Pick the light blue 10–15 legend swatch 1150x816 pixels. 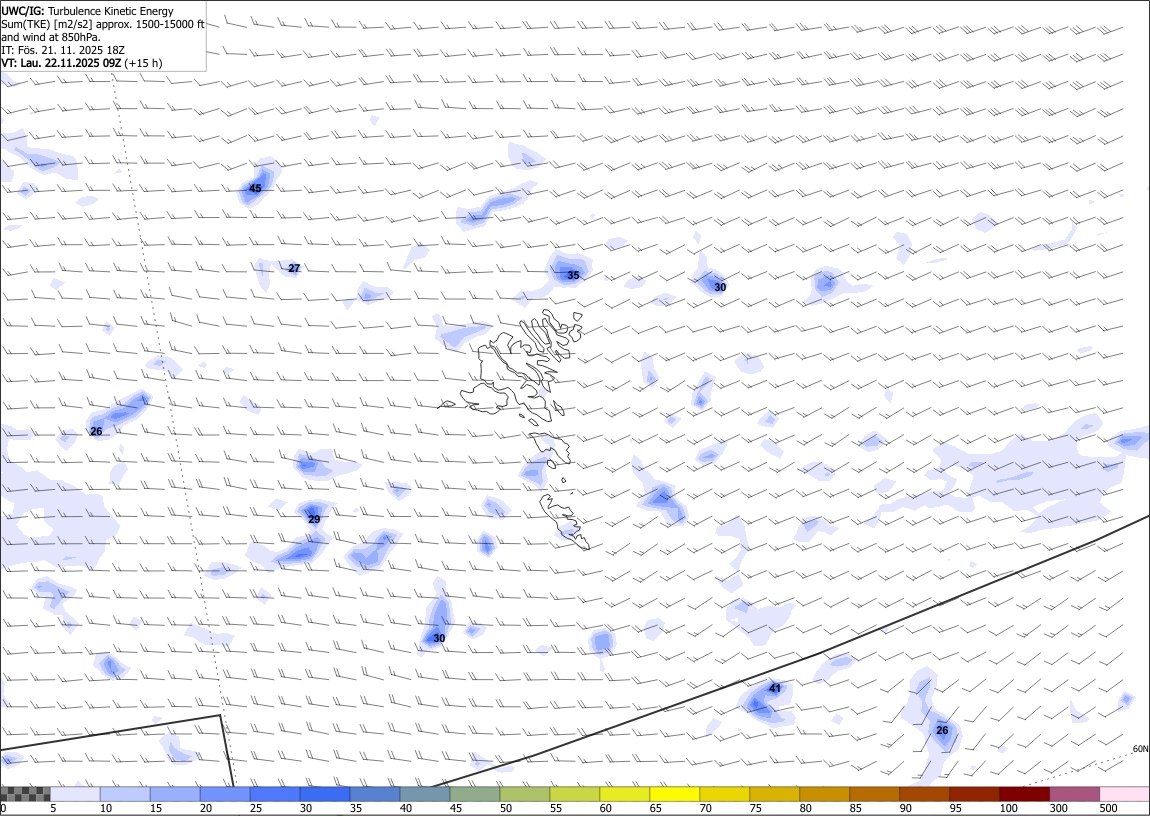click(x=125, y=794)
